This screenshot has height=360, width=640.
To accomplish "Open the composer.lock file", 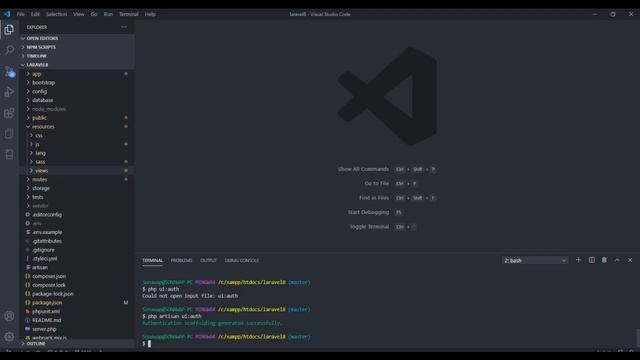I will tap(77, 285).
